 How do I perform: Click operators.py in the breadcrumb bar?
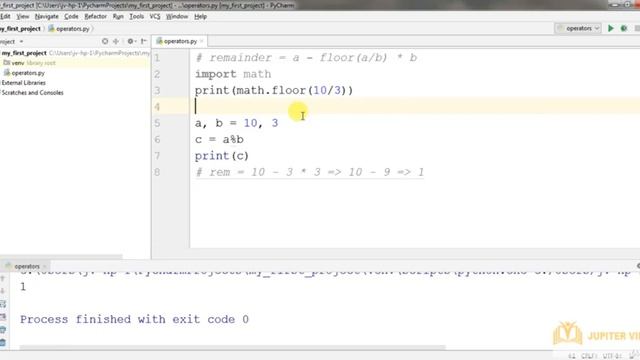69,29
